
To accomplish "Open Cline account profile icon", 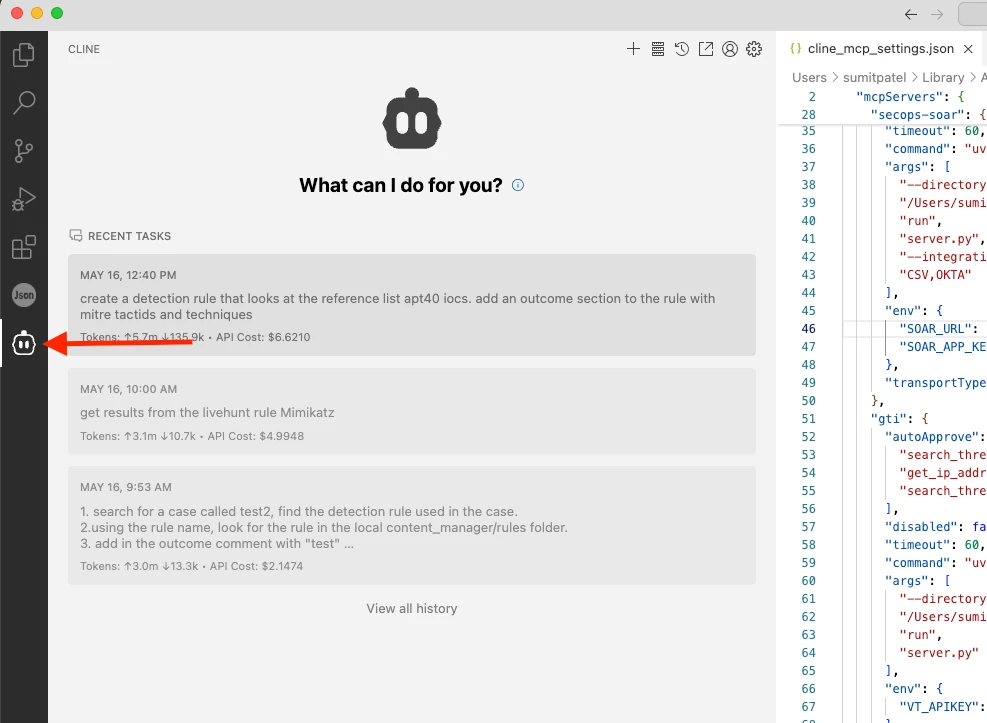I will (730, 49).
